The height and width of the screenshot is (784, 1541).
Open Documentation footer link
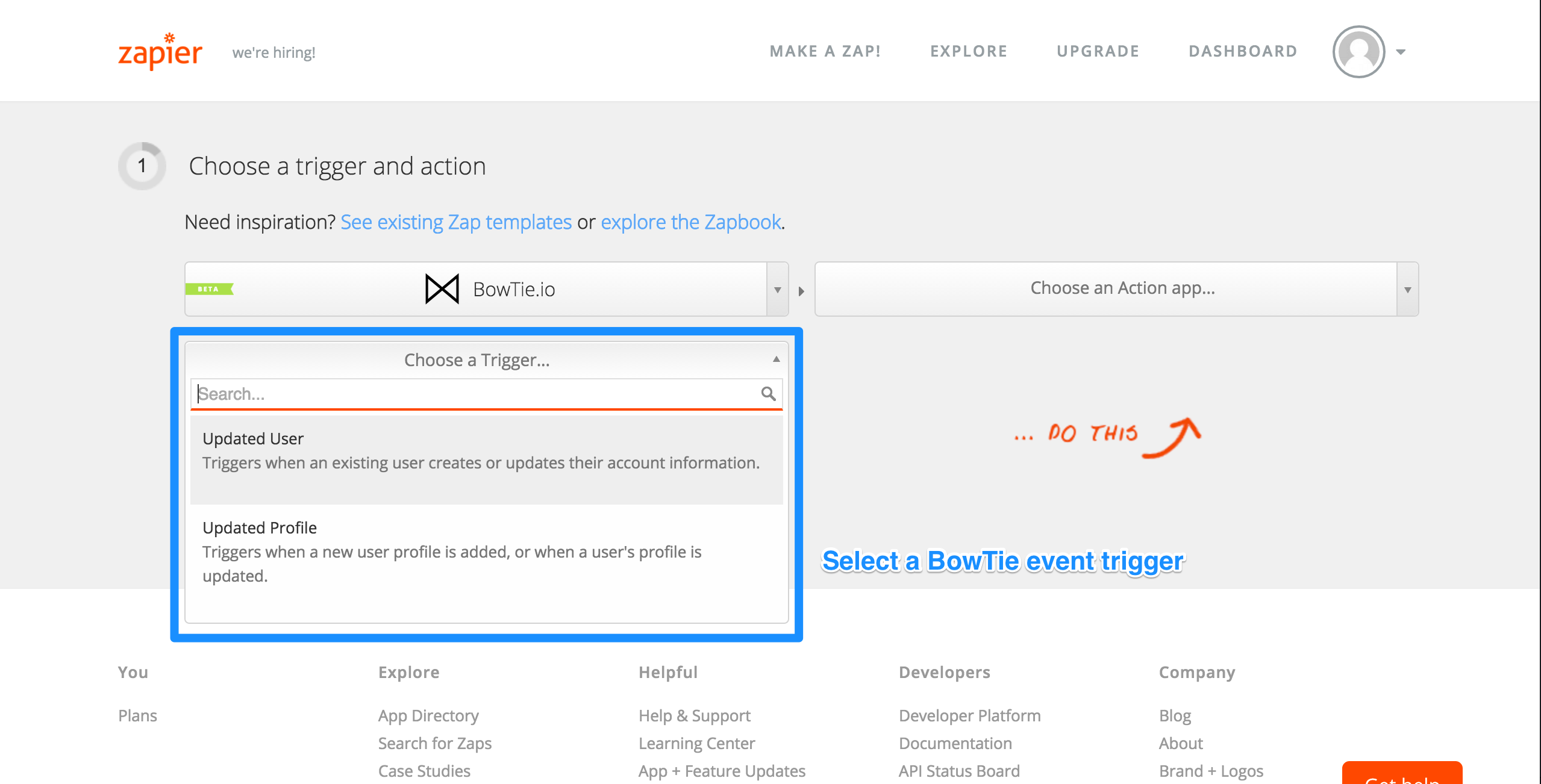955,743
